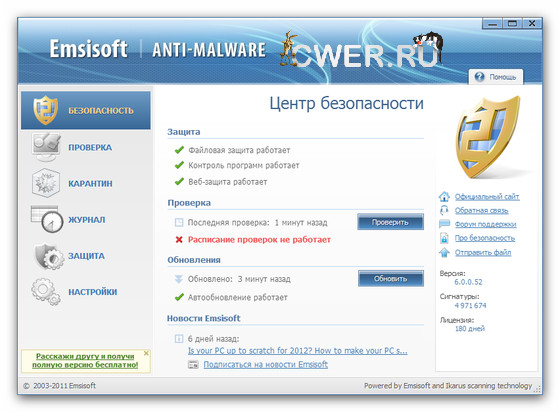This screenshot has width=560, height=412.
Task: Follow the Отправить файл link
Action: (x=483, y=252)
